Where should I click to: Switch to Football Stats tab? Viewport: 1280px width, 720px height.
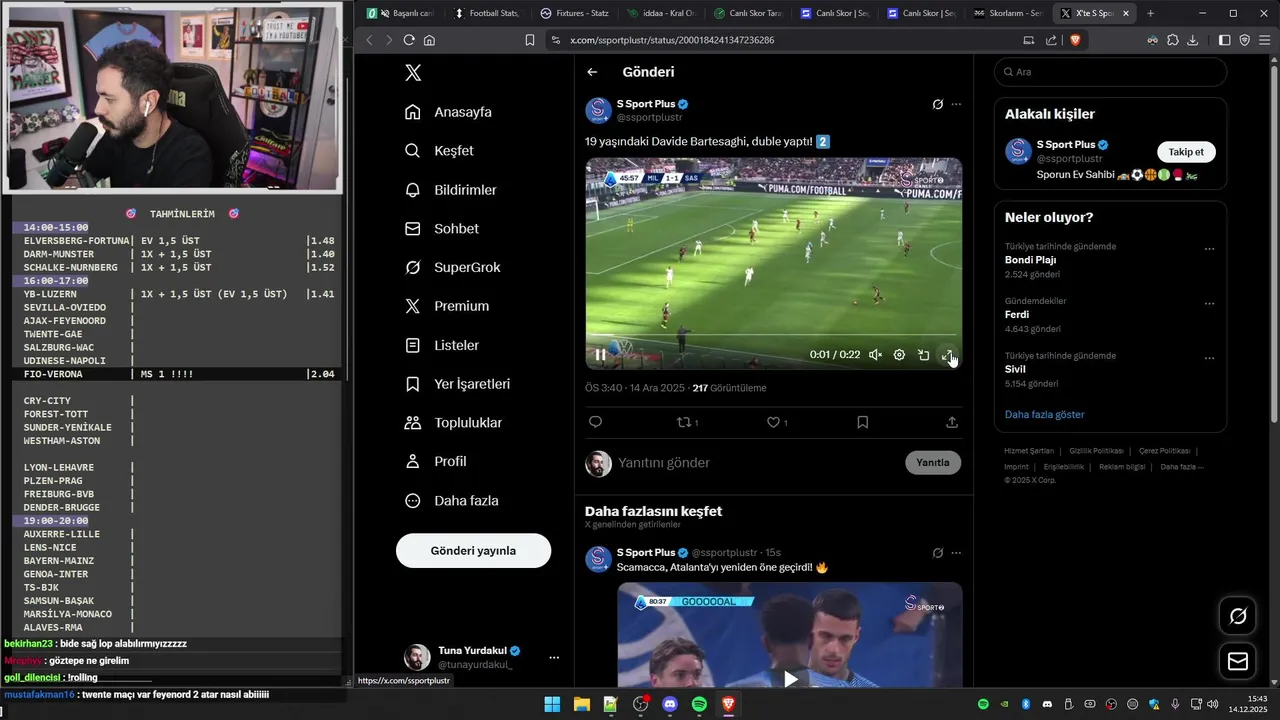click(487, 13)
